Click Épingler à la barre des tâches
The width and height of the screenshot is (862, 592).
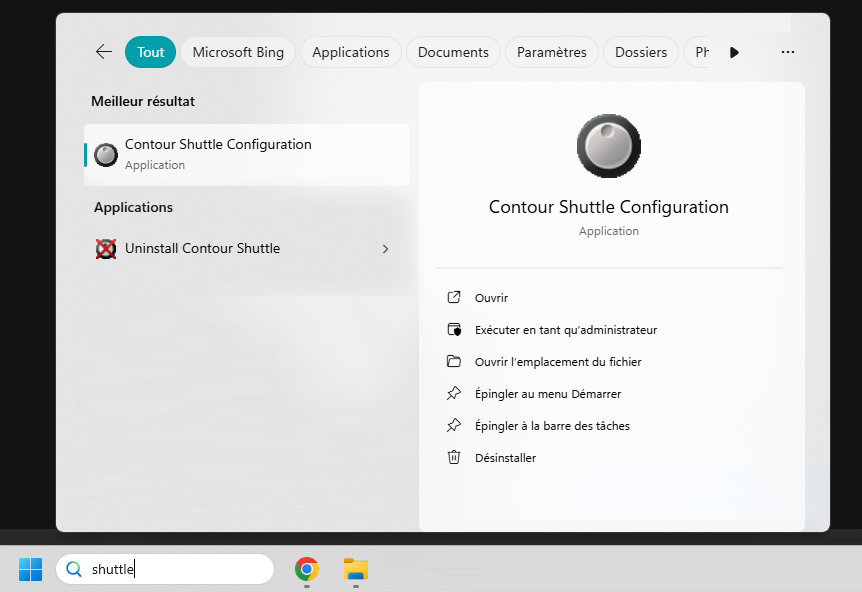[x=551, y=426]
